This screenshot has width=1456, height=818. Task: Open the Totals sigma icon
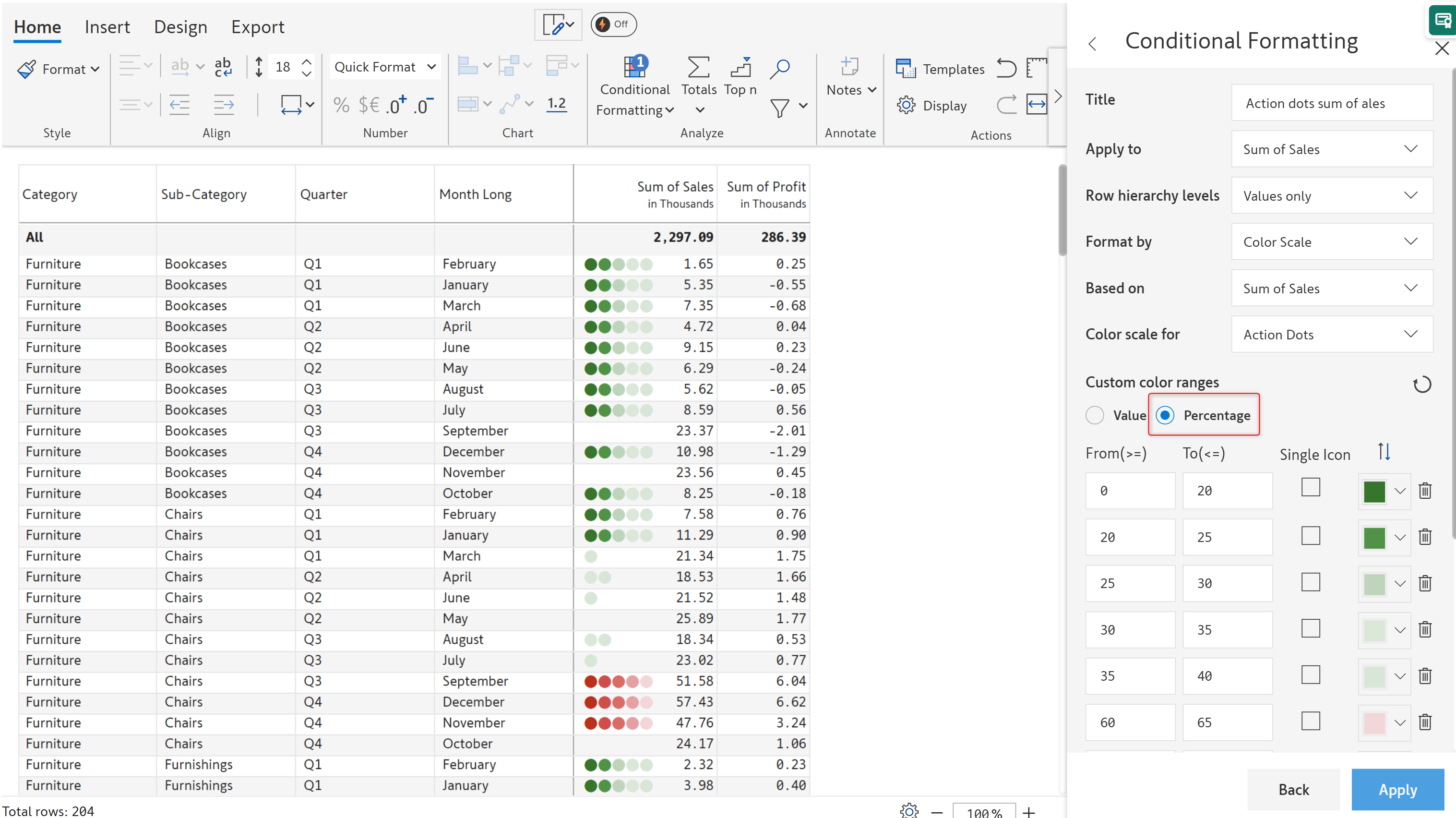coord(698,68)
